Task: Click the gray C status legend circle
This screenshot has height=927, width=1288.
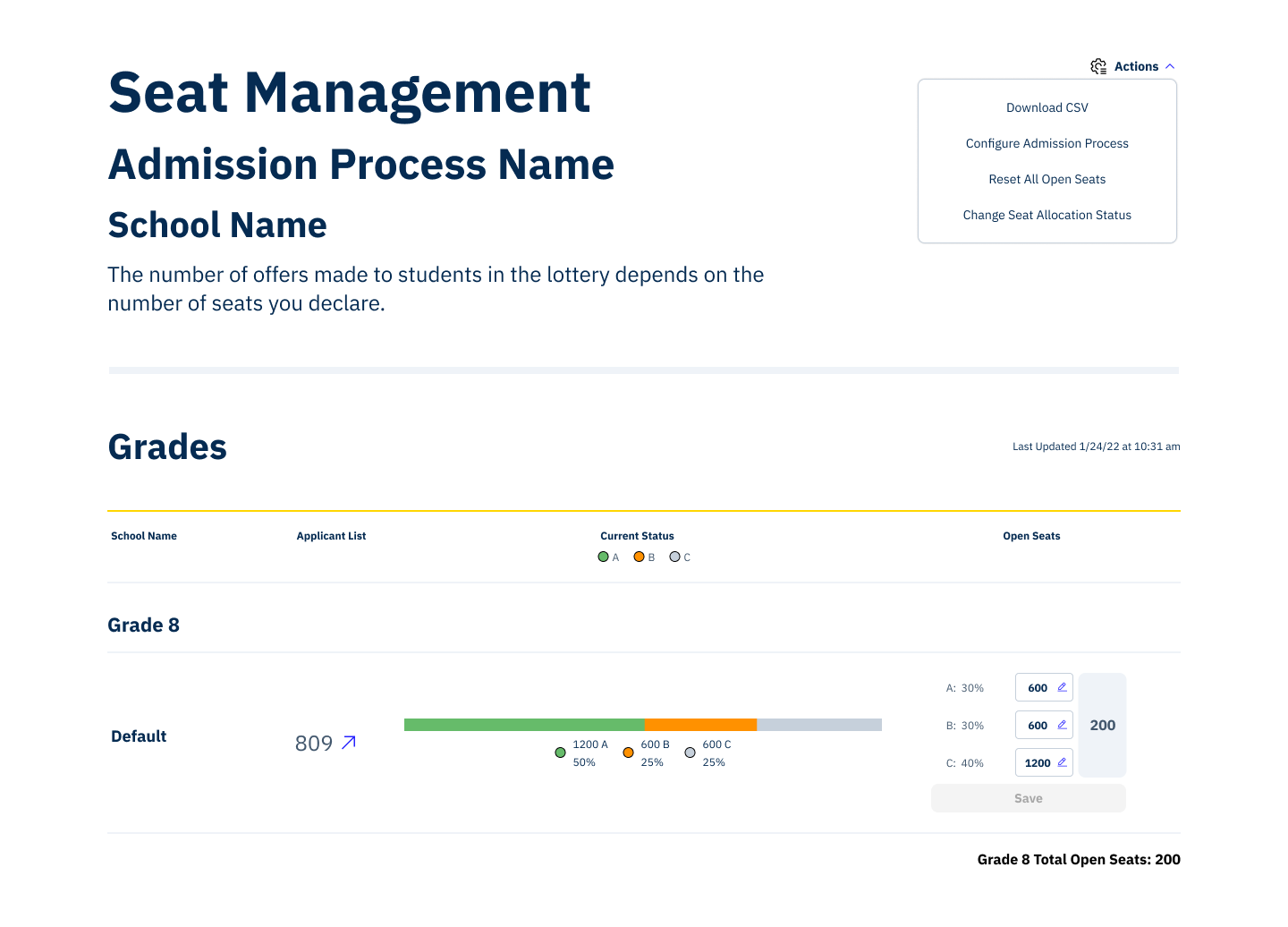Action: [x=675, y=557]
